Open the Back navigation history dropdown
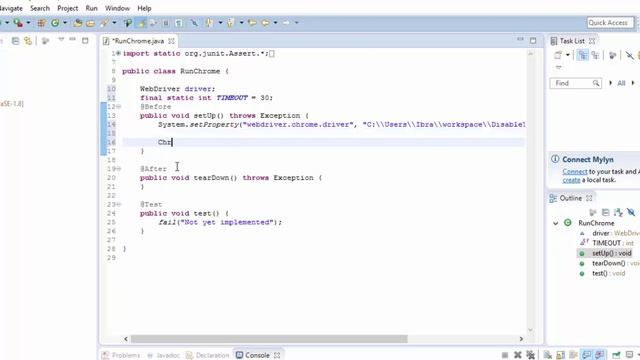 [x=276, y=23]
